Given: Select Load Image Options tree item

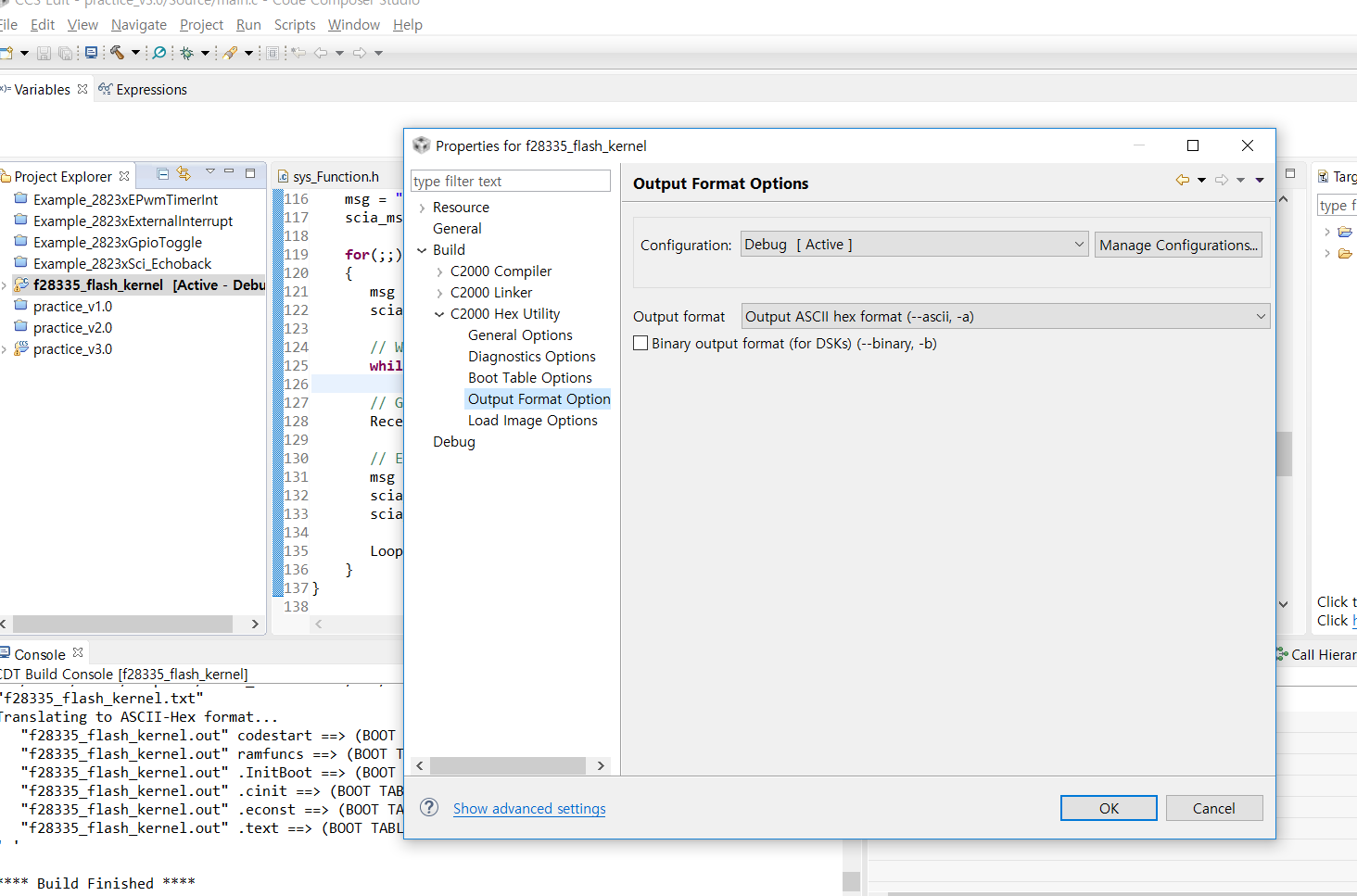Looking at the screenshot, I should pos(533,421).
